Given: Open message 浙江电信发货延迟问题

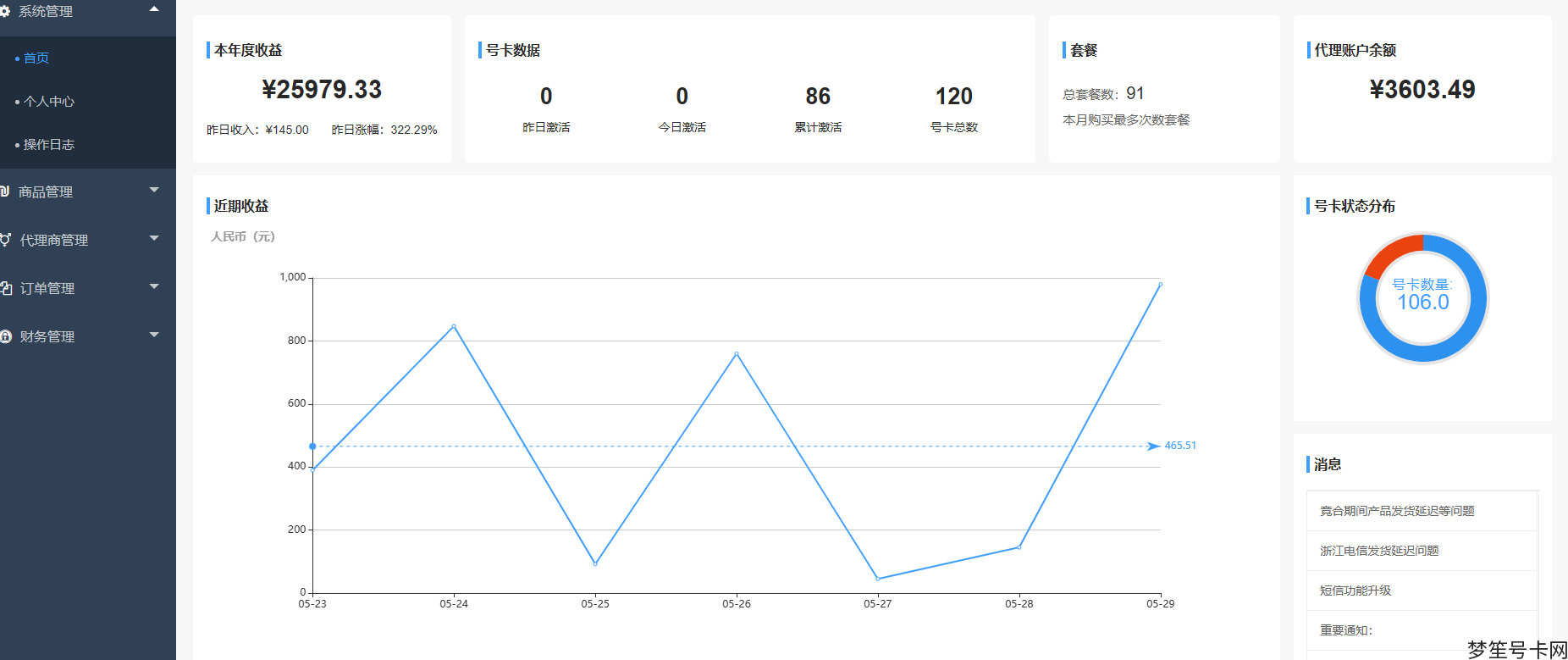Looking at the screenshot, I should point(1379,551).
